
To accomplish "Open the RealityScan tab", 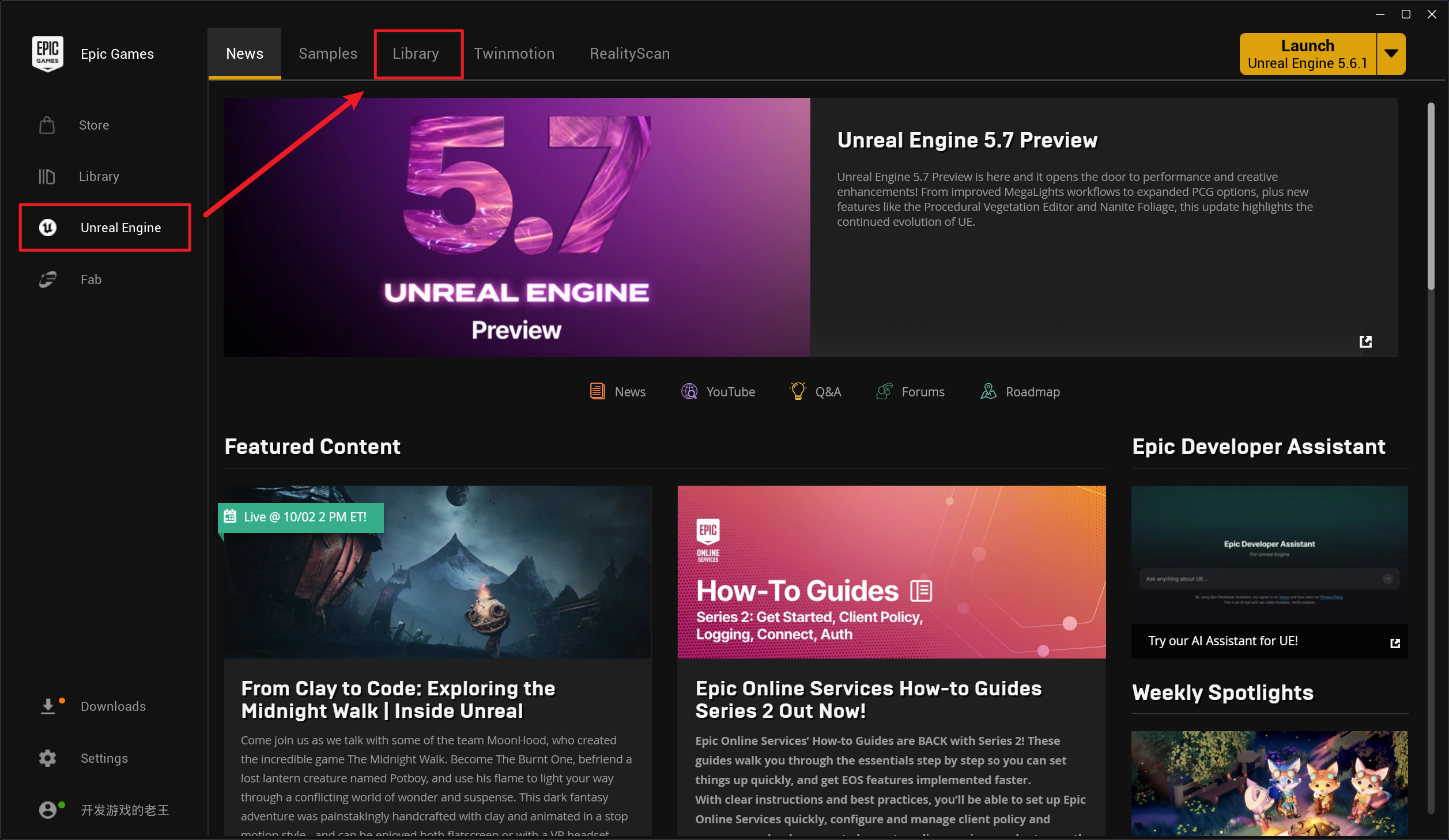I will tap(629, 54).
